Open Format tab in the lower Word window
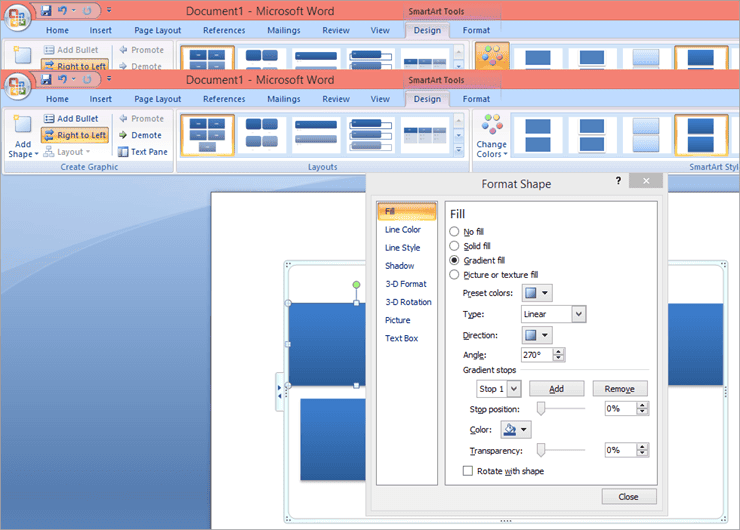The height and width of the screenshot is (530, 740). (x=476, y=99)
